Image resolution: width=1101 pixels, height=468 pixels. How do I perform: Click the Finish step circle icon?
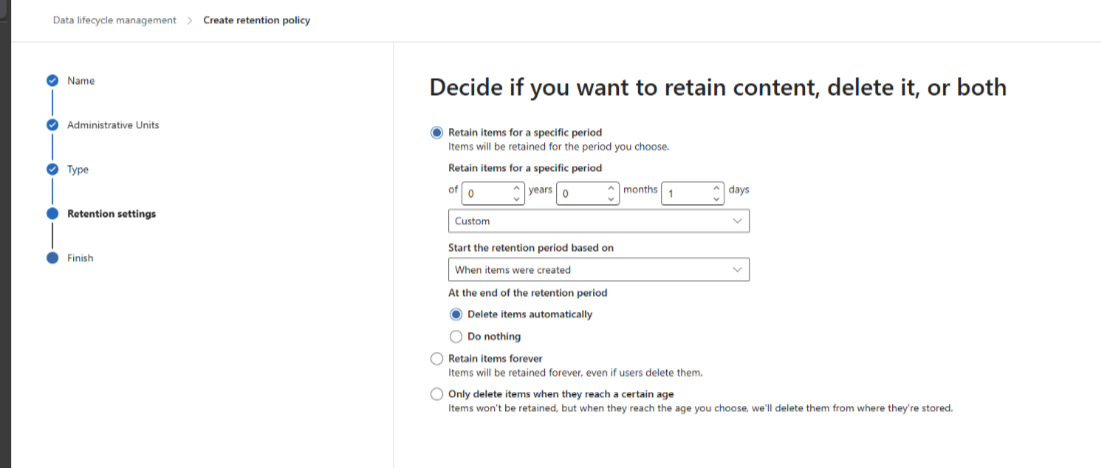pos(52,257)
